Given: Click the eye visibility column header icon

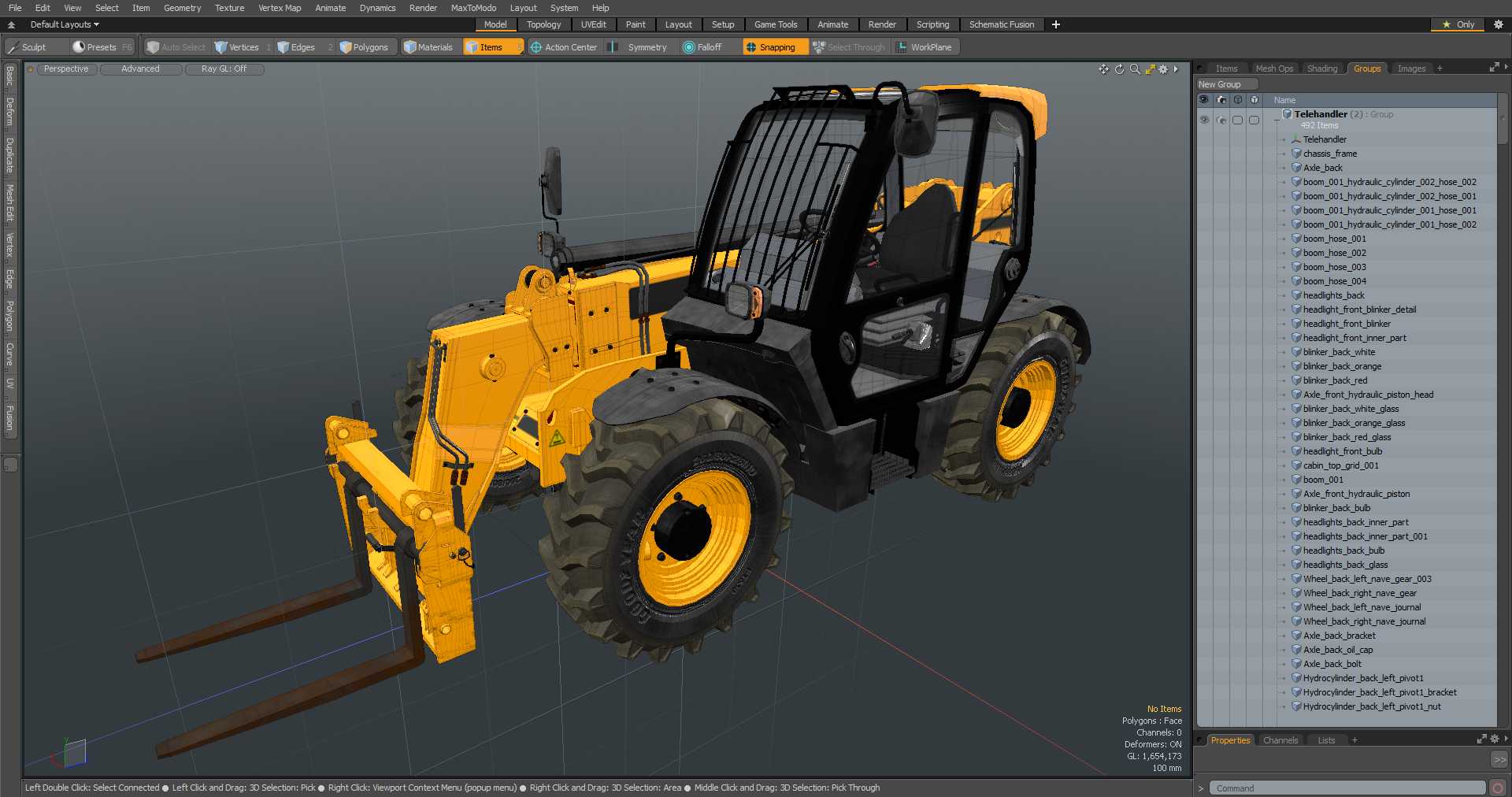Looking at the screenshot, I should [1203, 100].
